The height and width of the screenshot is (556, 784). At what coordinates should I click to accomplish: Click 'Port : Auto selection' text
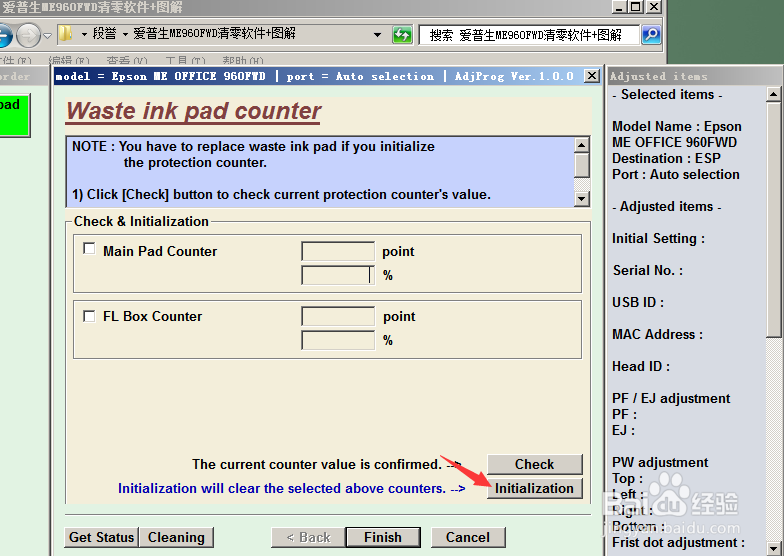pos(676,174)
